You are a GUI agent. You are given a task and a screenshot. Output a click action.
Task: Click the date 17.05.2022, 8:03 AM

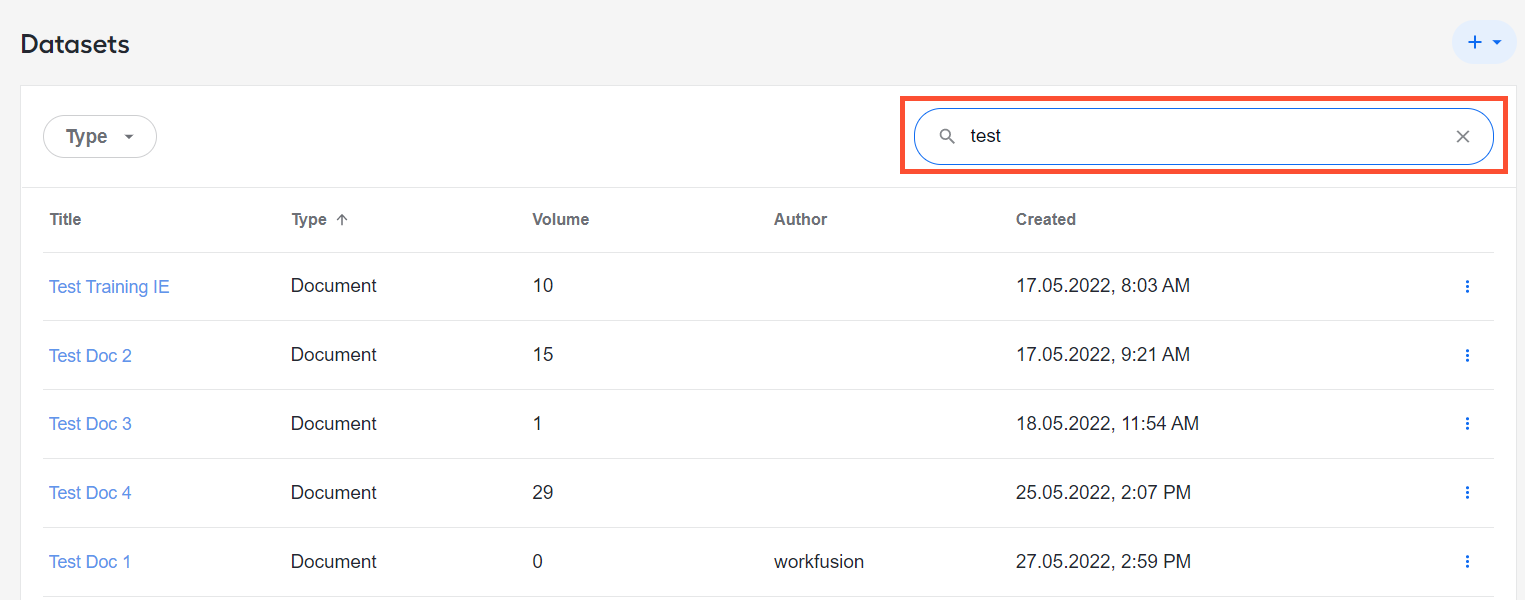(x=1103, y=287)
